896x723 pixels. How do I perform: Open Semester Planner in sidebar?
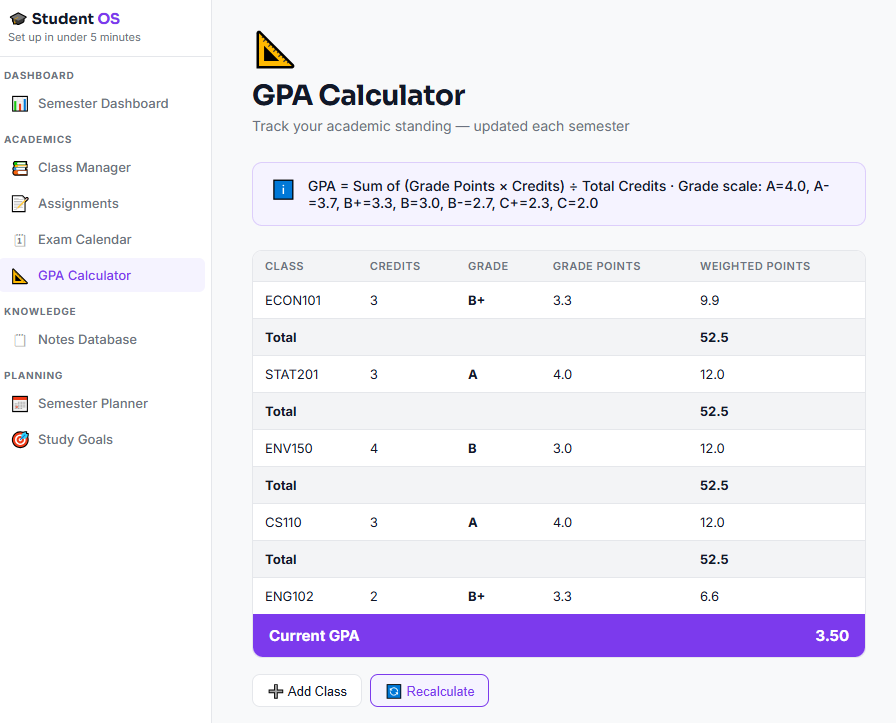pyautogui.click(x=102, y=404)
